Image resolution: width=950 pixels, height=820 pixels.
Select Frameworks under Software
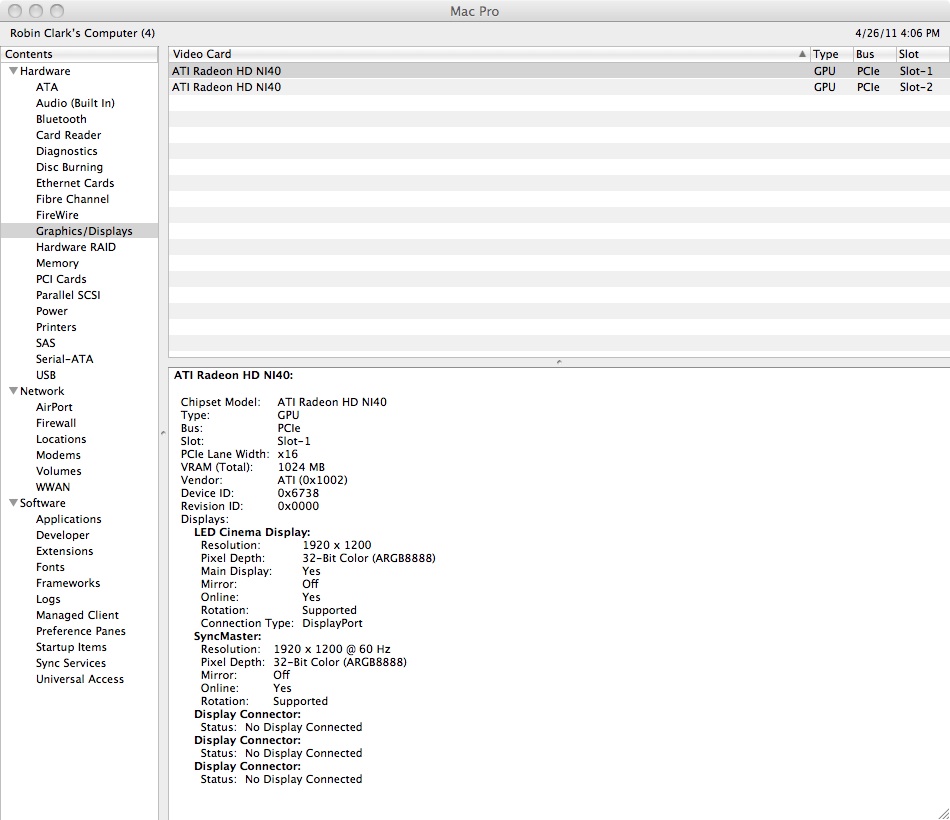[x=68, y=583]
